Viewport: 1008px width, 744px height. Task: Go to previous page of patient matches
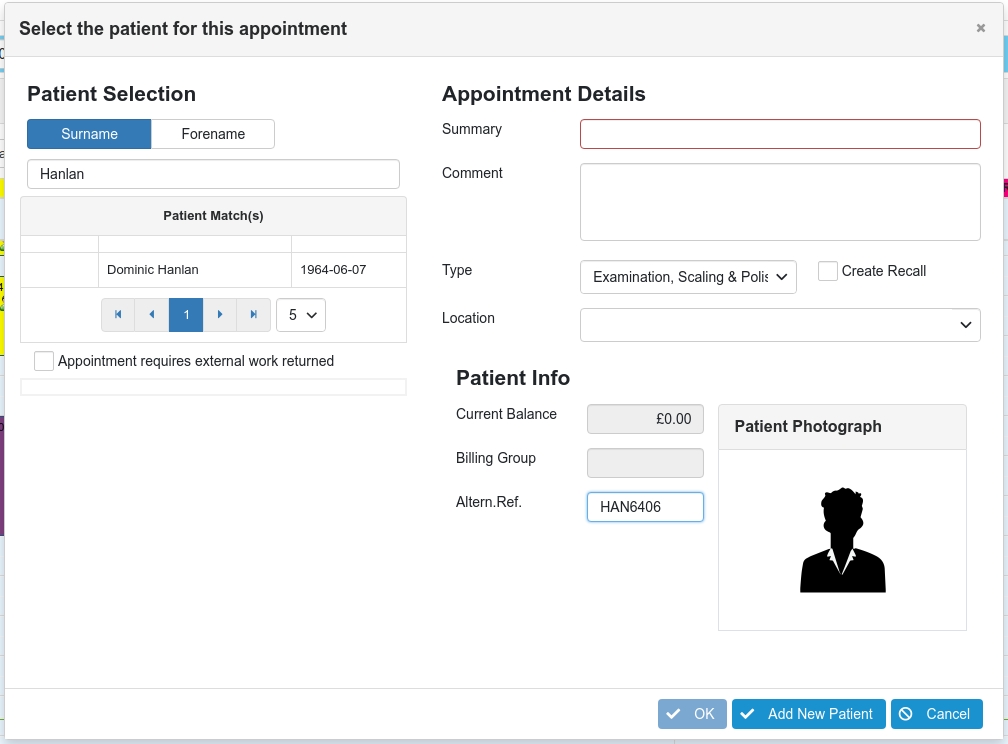coord(152,314)
